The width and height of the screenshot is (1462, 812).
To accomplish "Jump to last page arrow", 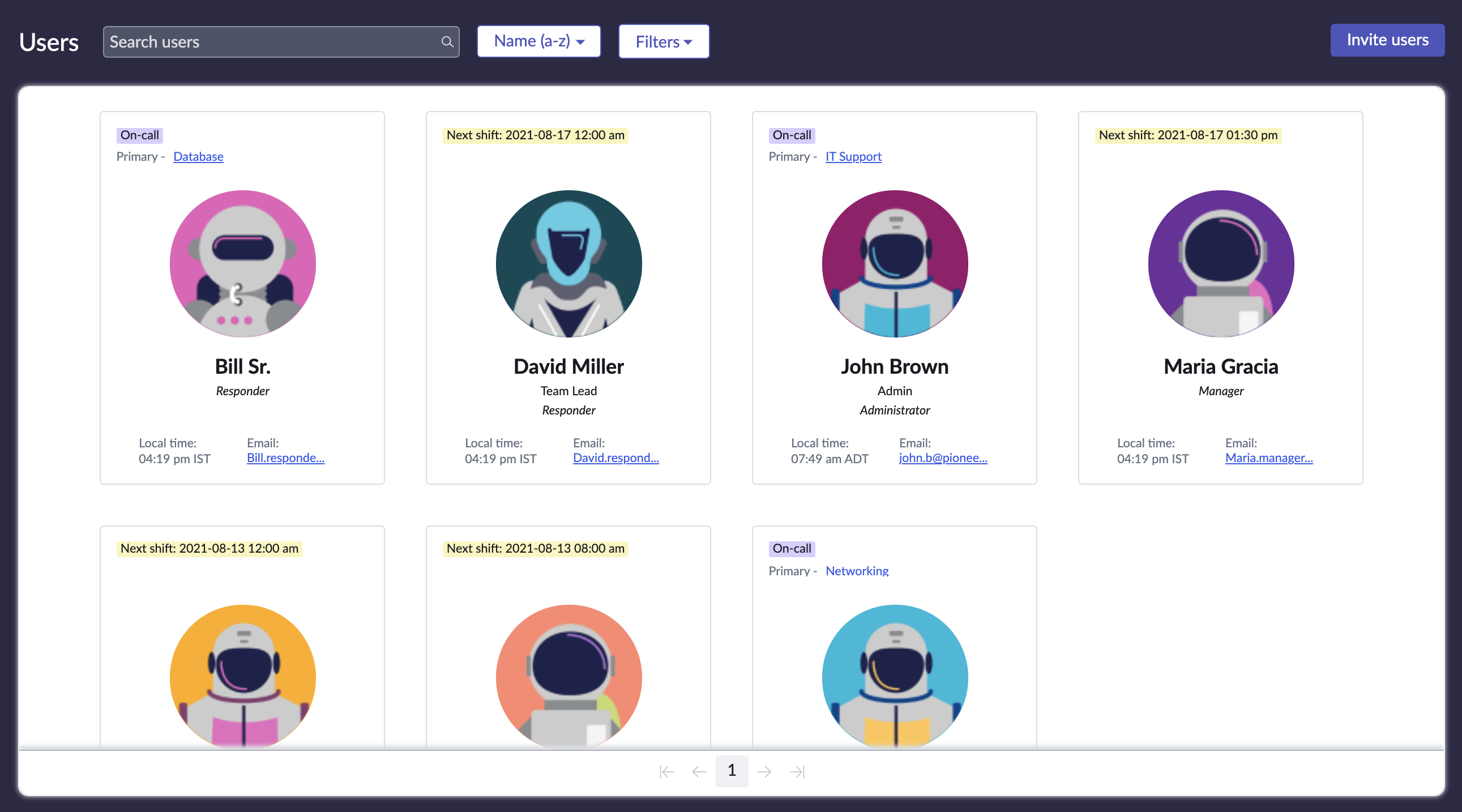I will pyautogui.click(x=797, y=772).
